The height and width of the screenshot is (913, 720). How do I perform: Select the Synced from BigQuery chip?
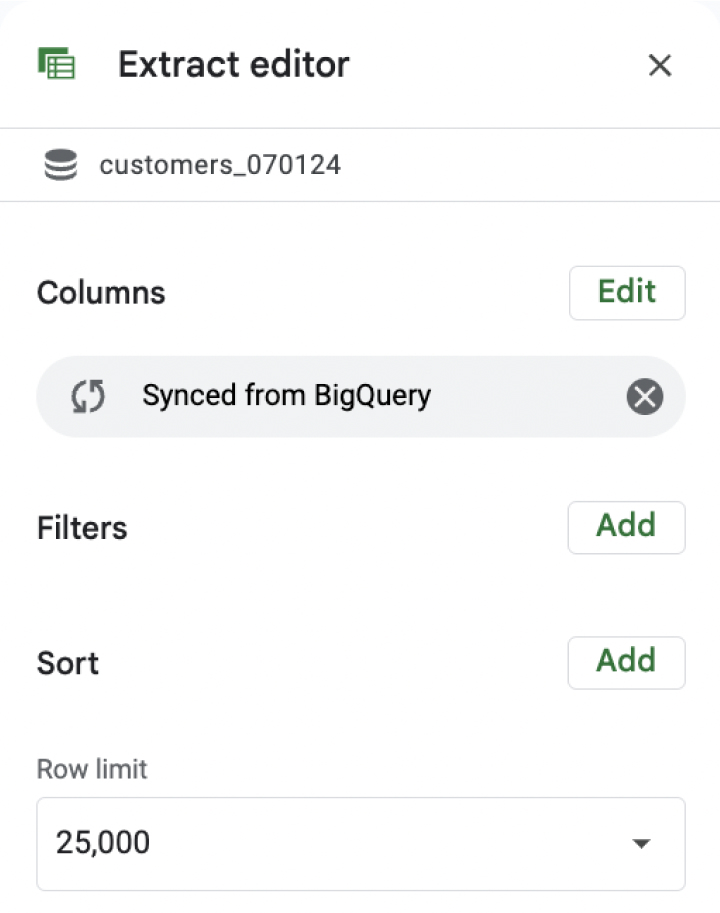[x=360, y=396]
